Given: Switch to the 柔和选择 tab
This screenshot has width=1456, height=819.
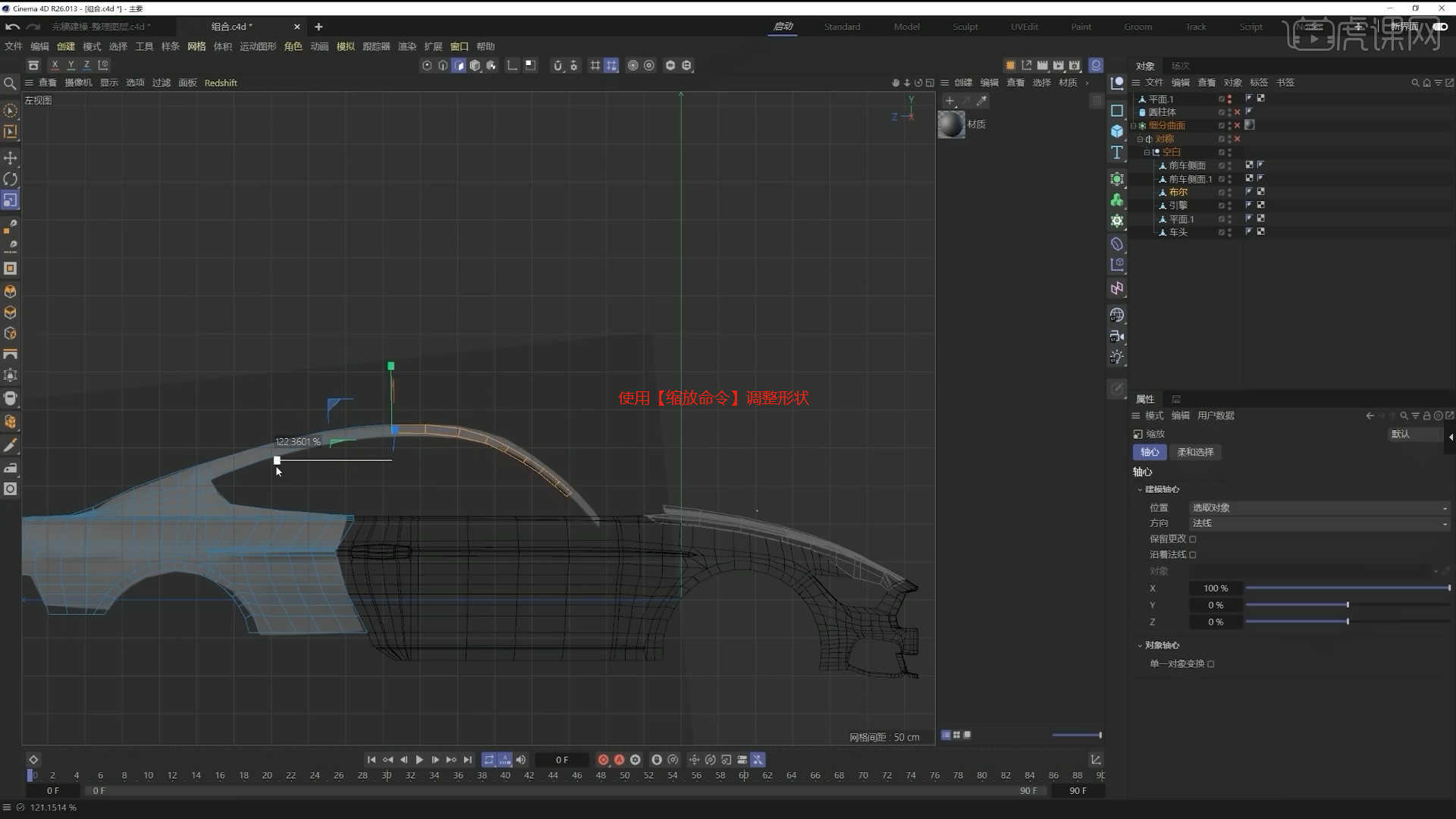Looking at the screenshot, I should point(1195,452).
